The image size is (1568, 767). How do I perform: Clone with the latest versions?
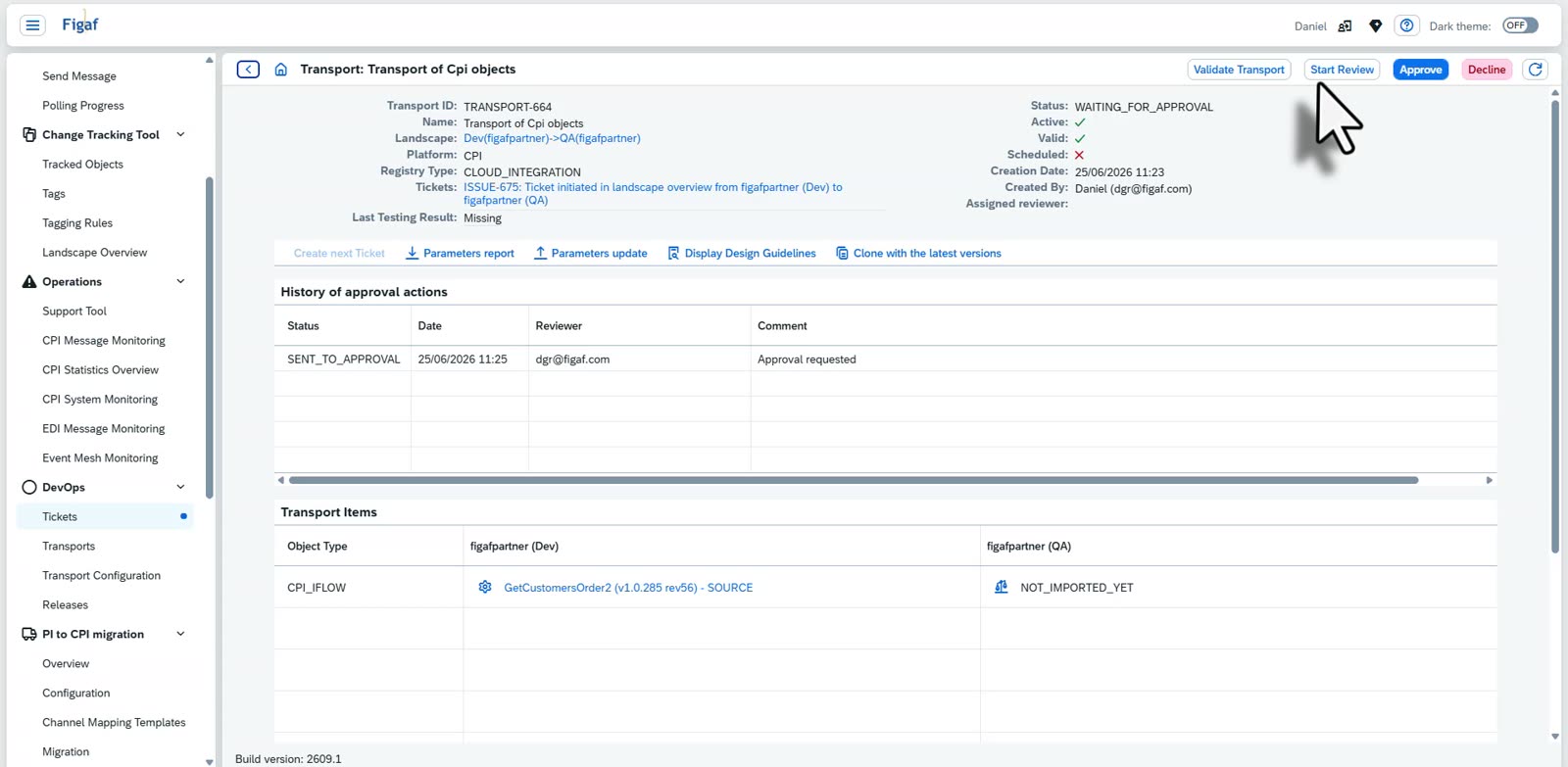pyautogui.click(x=918, y=254)
